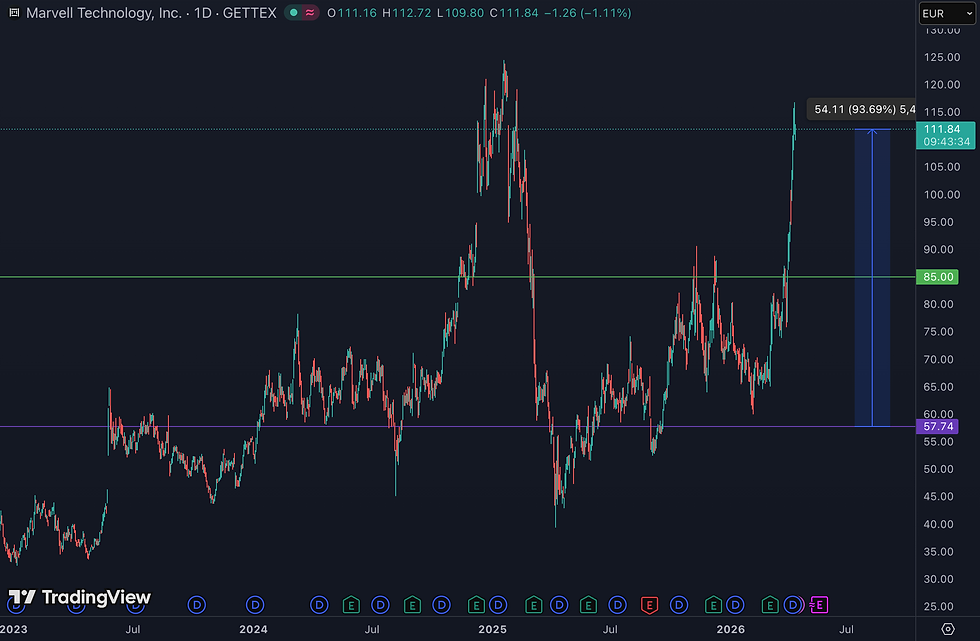Click the 125.00 price axis label
980x641 pixels.
pyautogui.click(x=942, y=57)
